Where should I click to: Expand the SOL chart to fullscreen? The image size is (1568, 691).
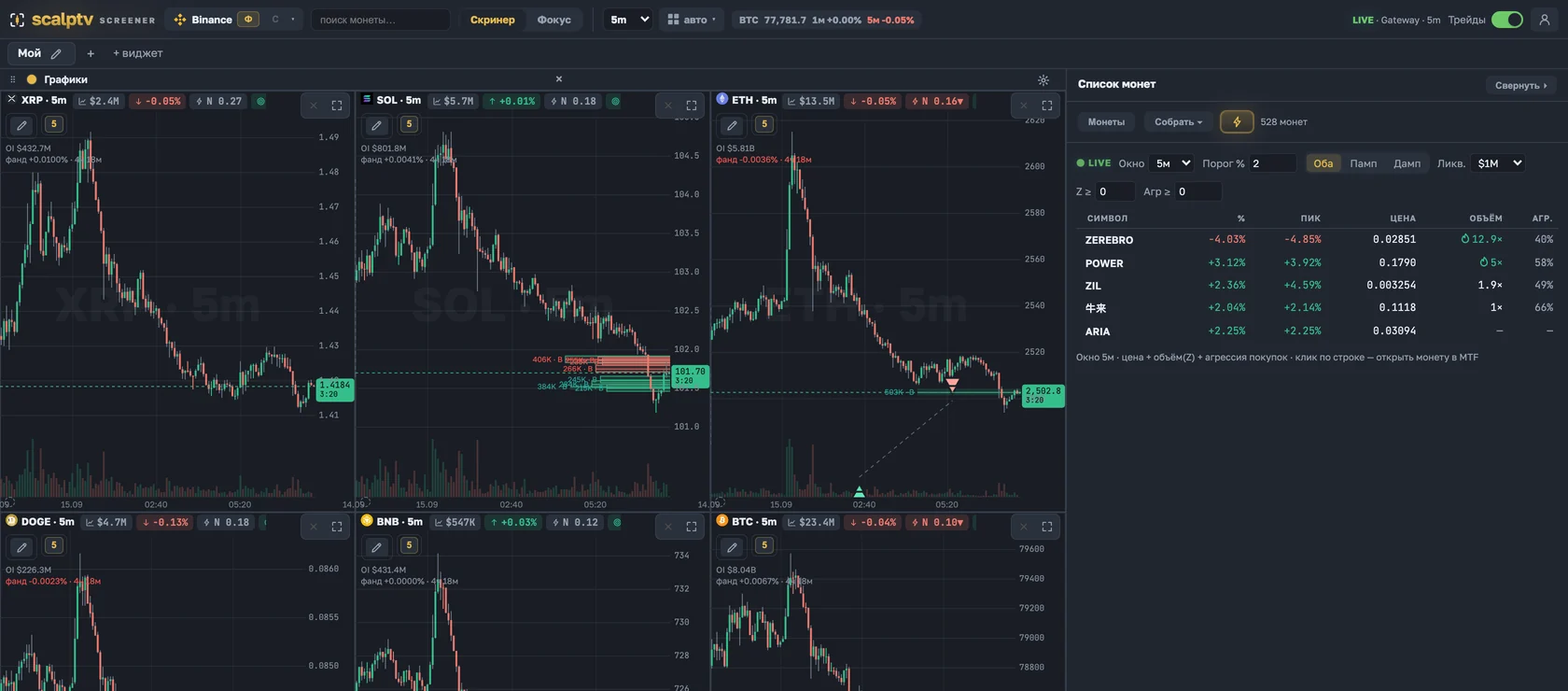692,106
